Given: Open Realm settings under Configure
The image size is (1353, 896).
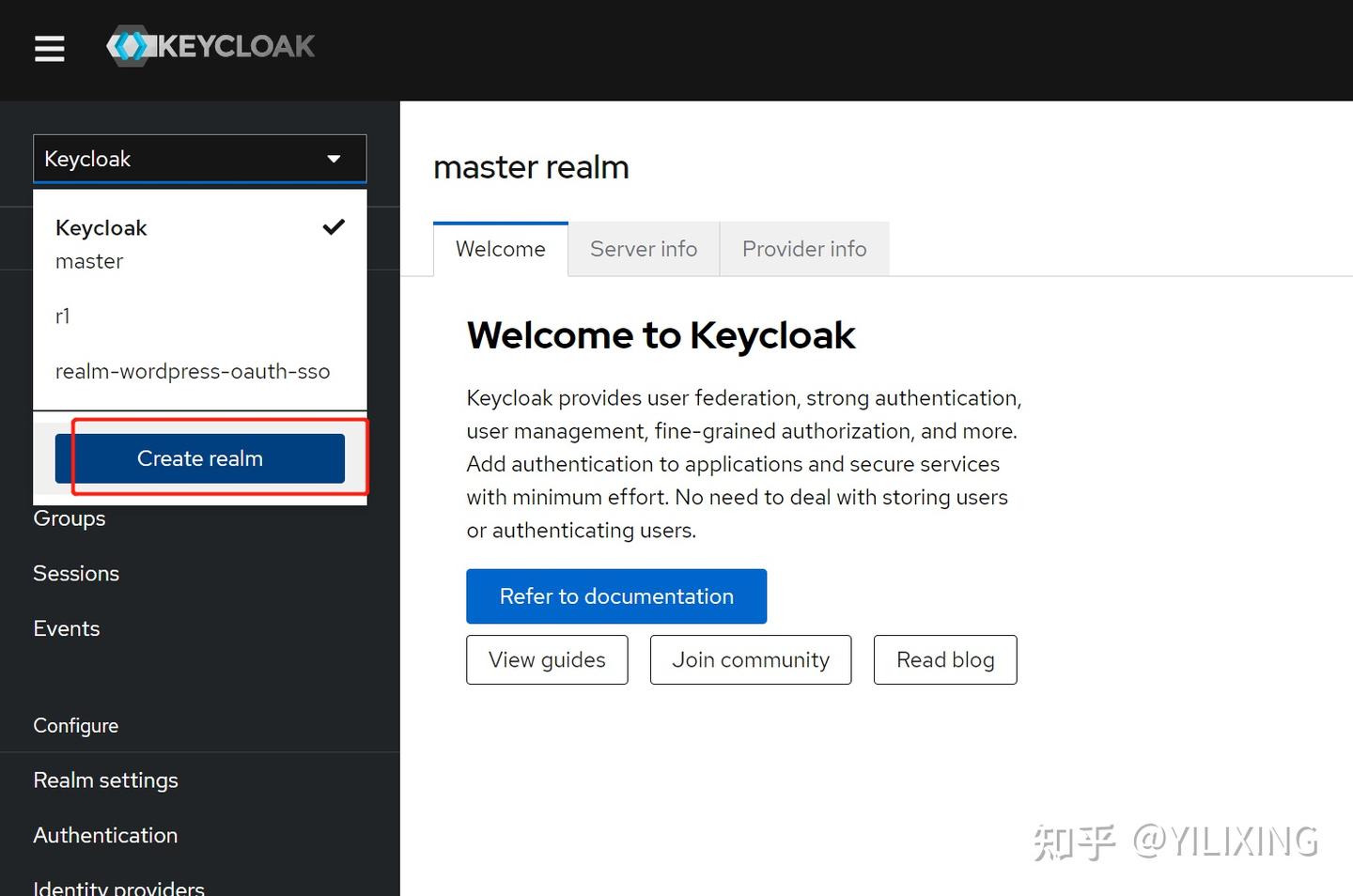Looking at the screenshot, I should click(105, 780).
